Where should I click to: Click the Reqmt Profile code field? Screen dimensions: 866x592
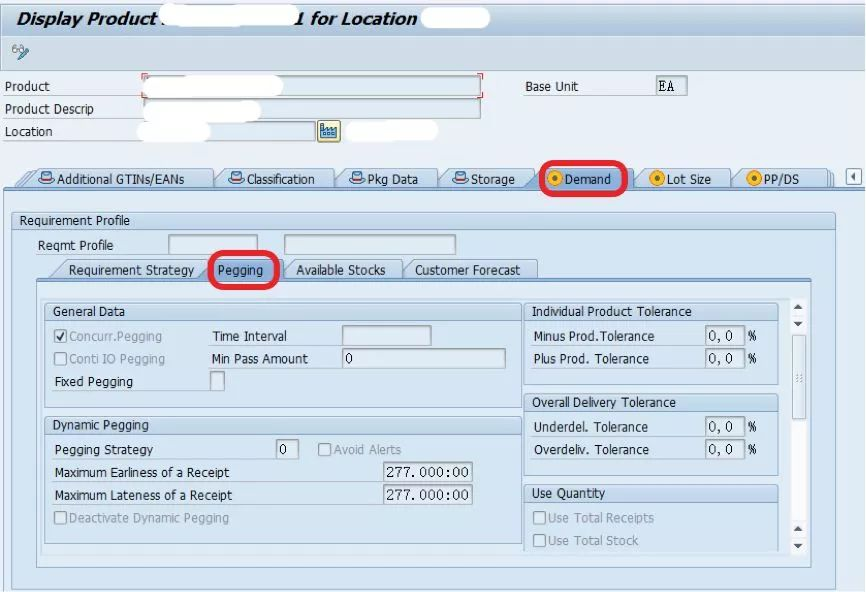(x=213, y=245)
